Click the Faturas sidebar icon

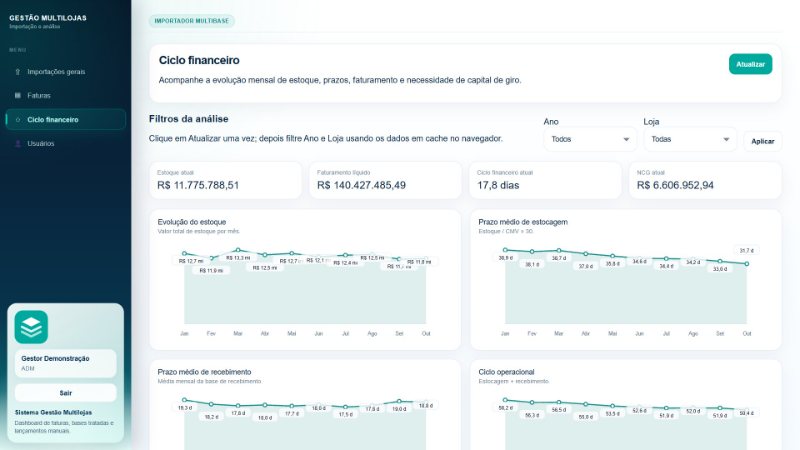18,95
